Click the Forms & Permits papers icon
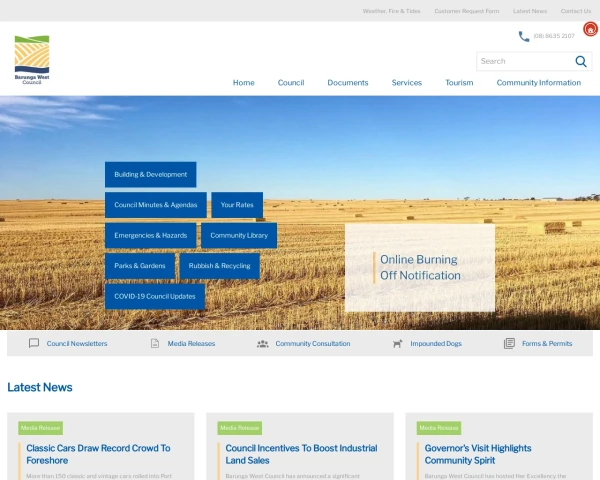600x480 pixels. 509,343
